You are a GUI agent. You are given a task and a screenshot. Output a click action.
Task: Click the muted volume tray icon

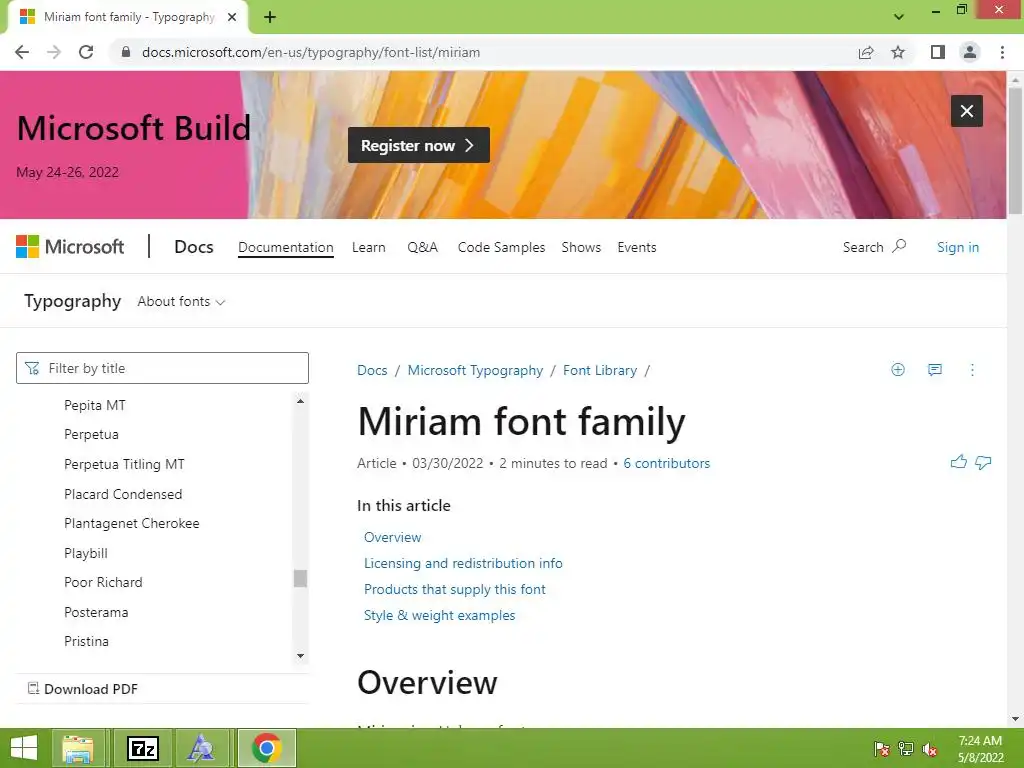coord(929,749)
